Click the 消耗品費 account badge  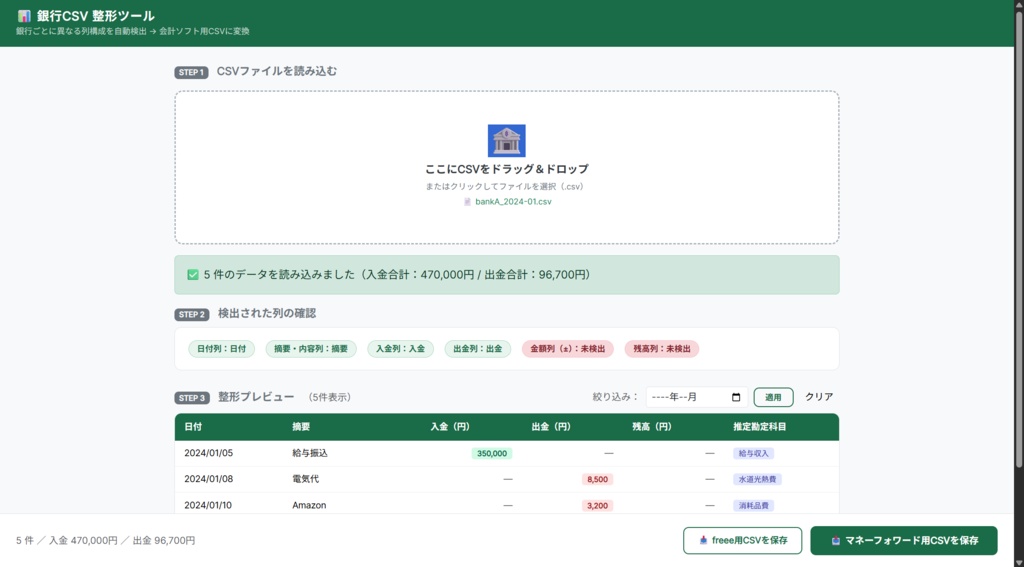pos(753,506)
